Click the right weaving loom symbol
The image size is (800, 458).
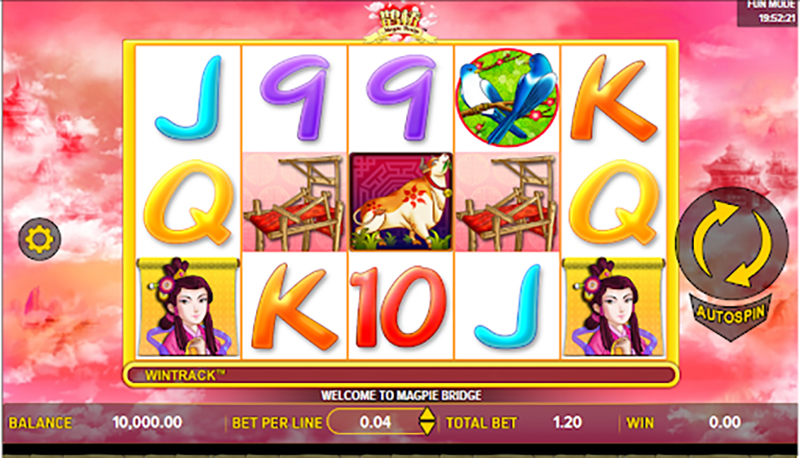coord(507,202)
